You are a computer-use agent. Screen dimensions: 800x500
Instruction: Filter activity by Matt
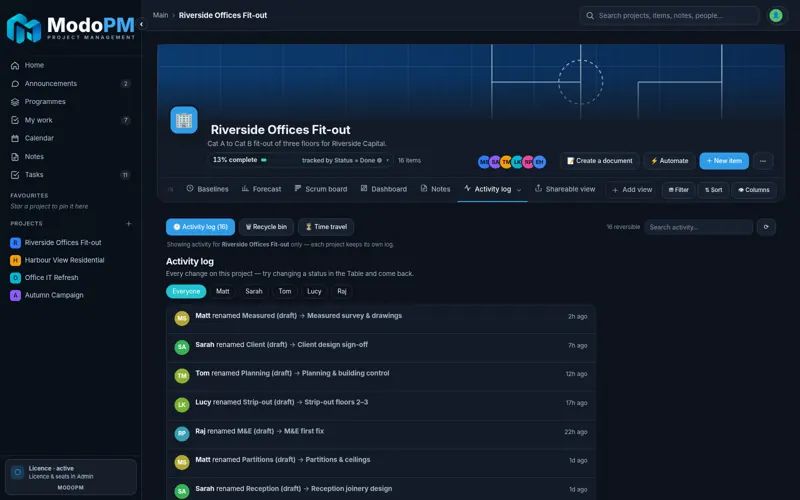pyautogui.click(x=222, y=291)
